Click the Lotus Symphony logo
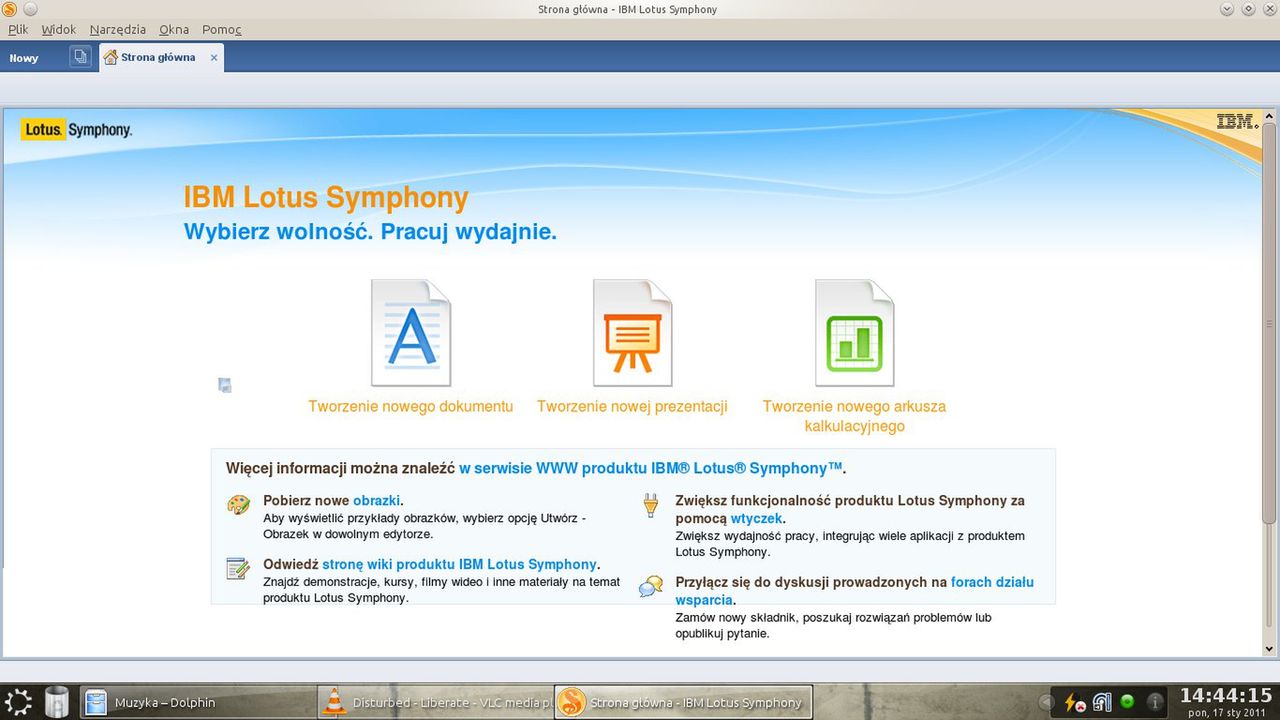Image resolution: width=1280 pixels, height=720 pixels. pyautogui.click(x=77, y=130)
